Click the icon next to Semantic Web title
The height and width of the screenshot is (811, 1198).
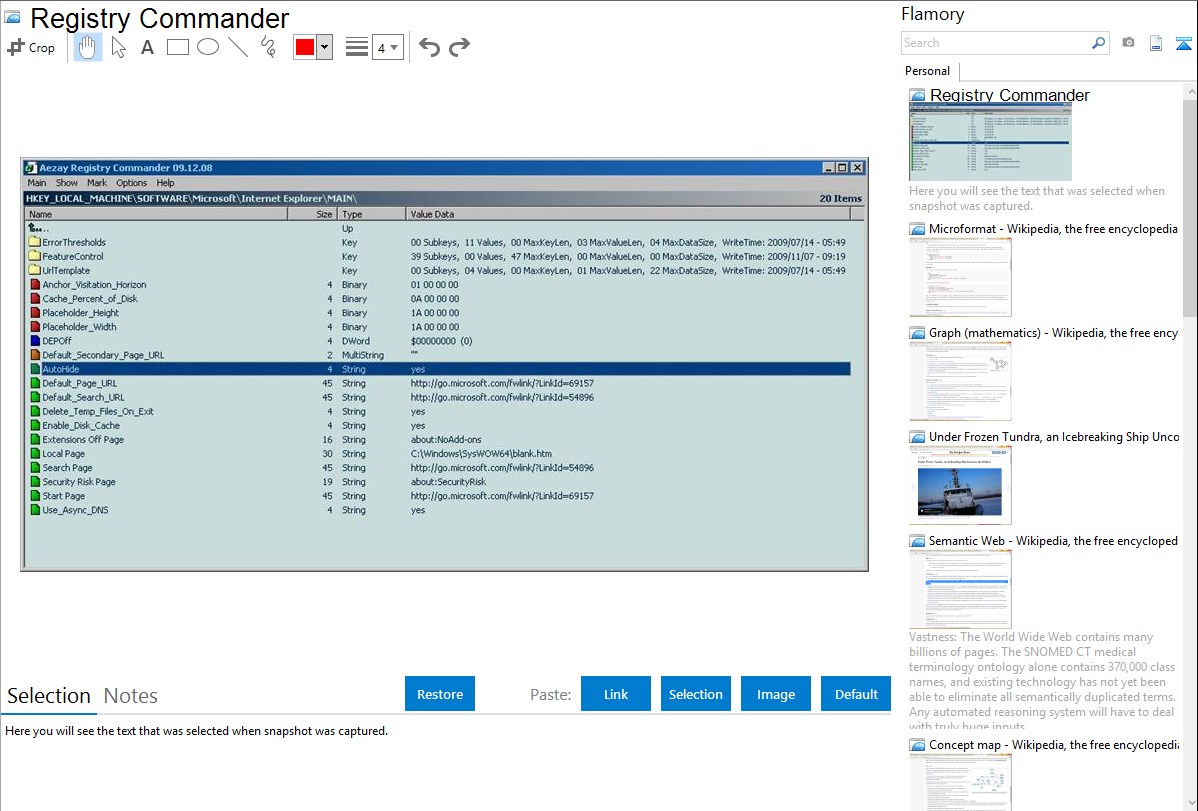point(917,541)
